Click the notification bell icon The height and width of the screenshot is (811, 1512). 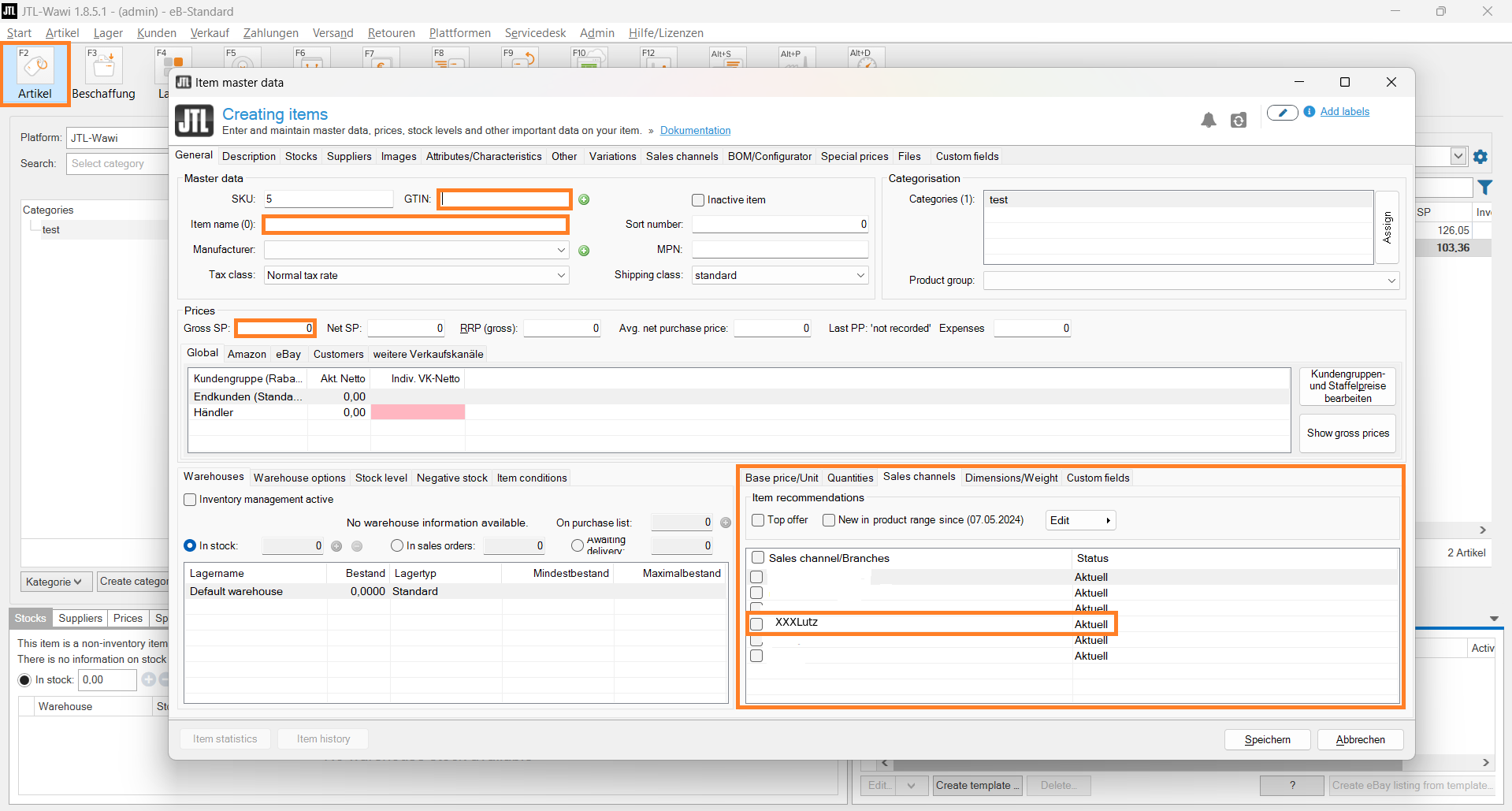pos(1208,120)
